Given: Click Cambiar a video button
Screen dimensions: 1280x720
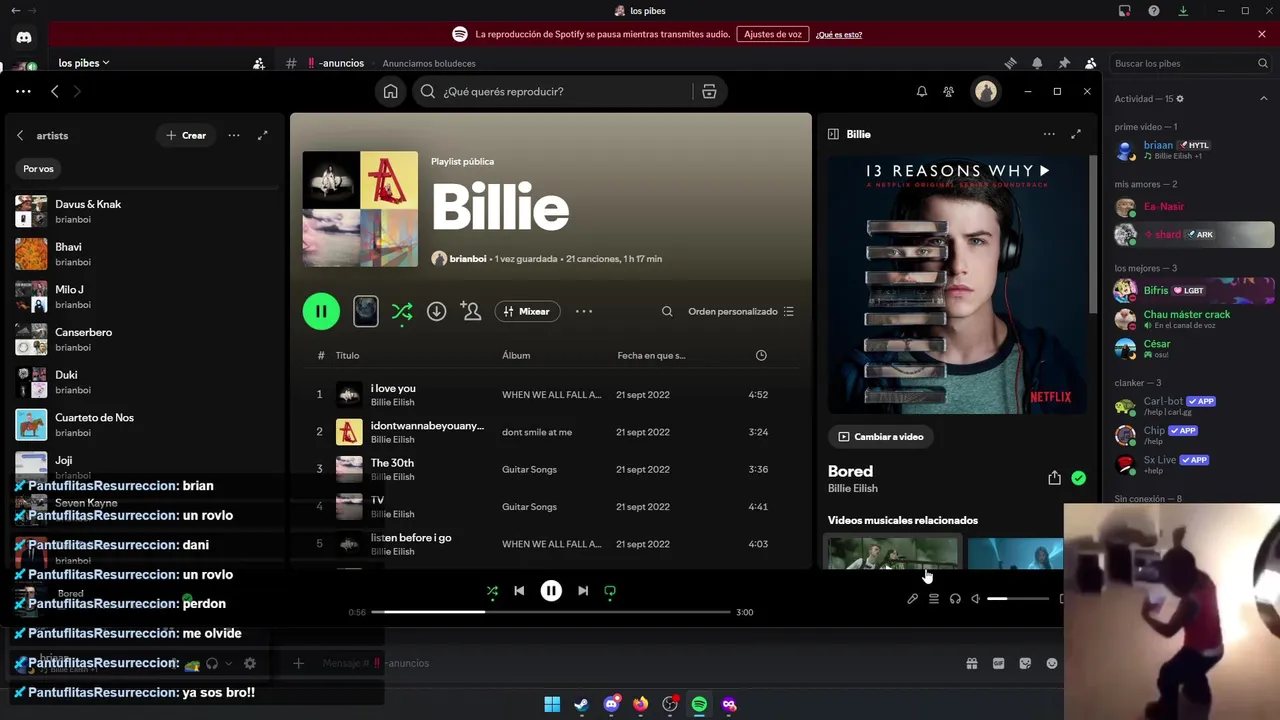Looking at the screenshot, I should pyautogui.click(x=881, y=437).
